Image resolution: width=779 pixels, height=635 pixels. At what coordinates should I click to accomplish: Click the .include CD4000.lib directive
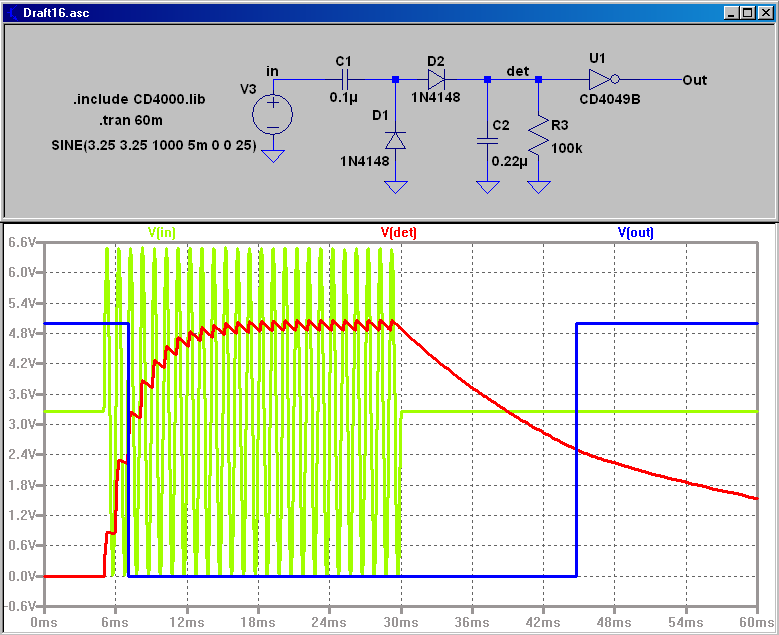[x=139, y=99]
